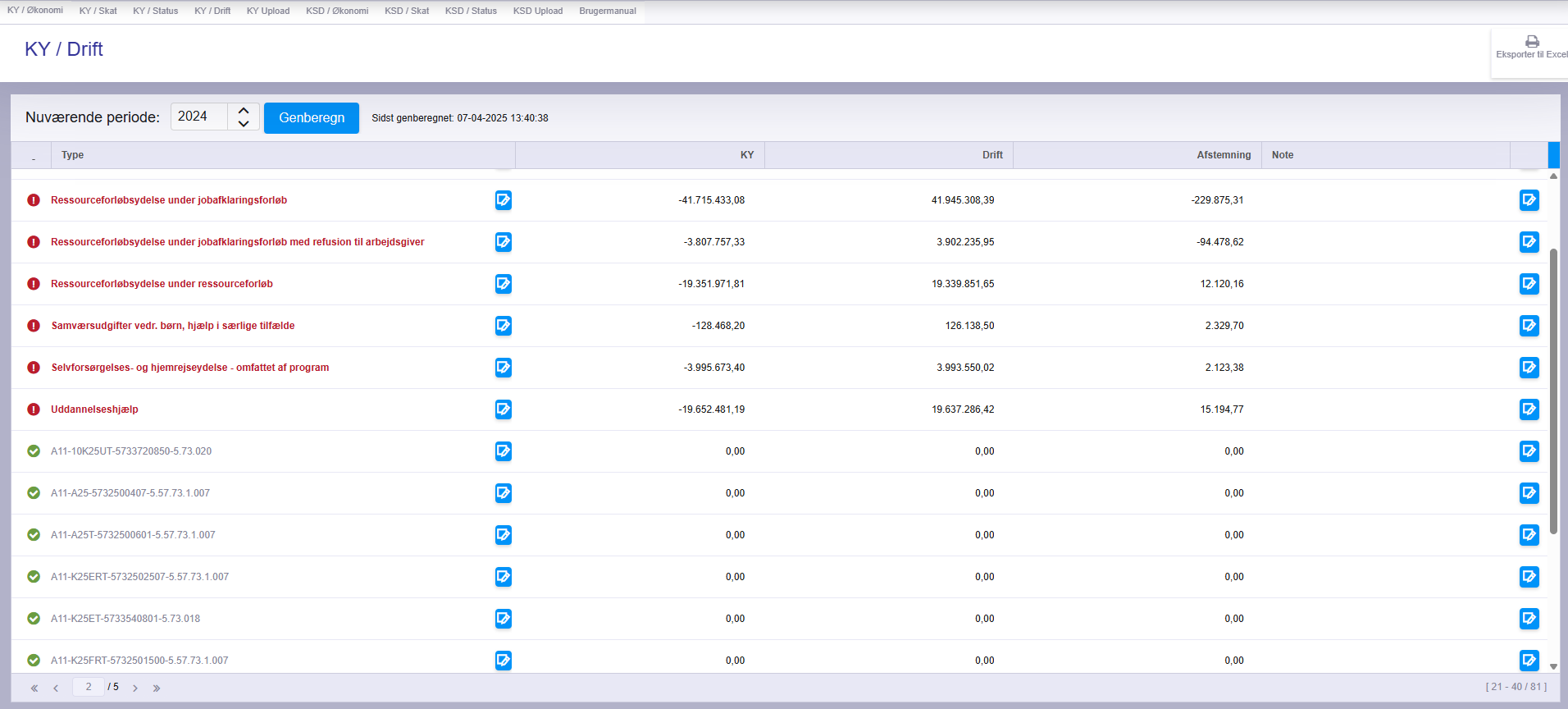
Task: Select the KY / Drift tab
Action: point(212,11)
